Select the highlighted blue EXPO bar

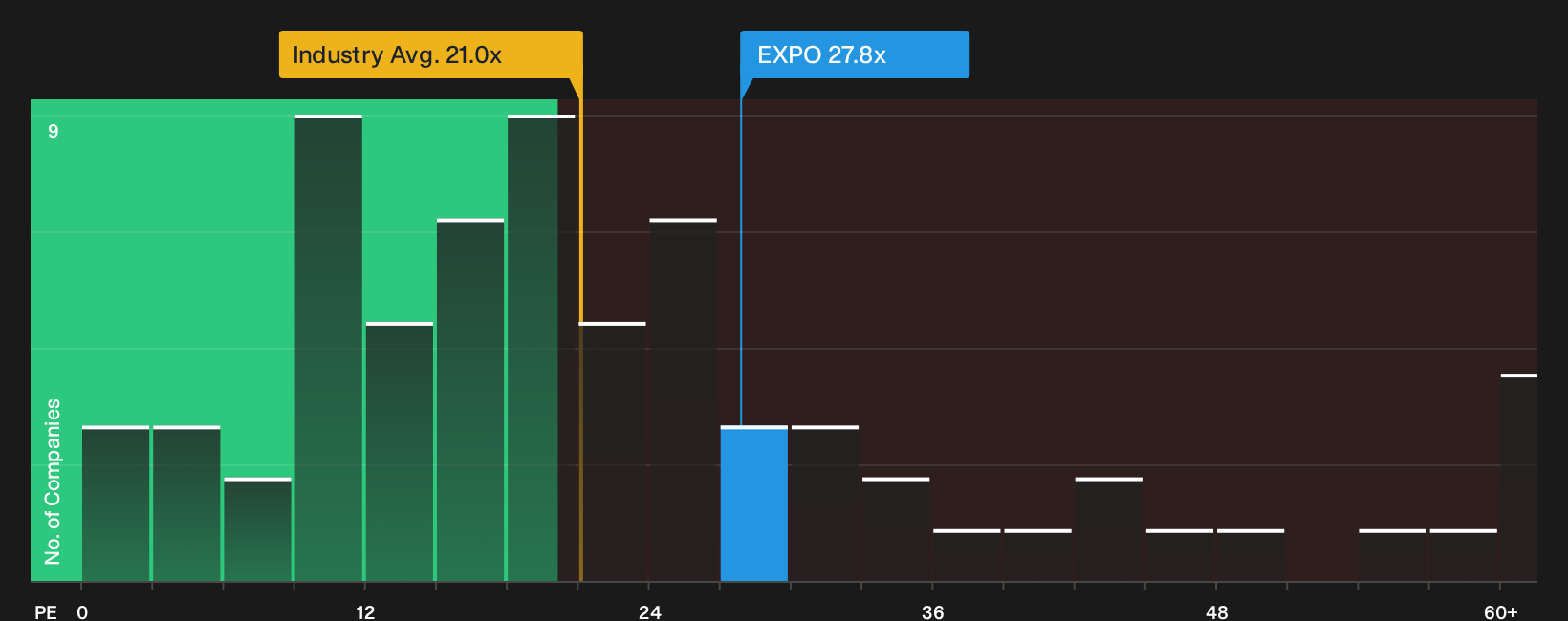[754, 503]
